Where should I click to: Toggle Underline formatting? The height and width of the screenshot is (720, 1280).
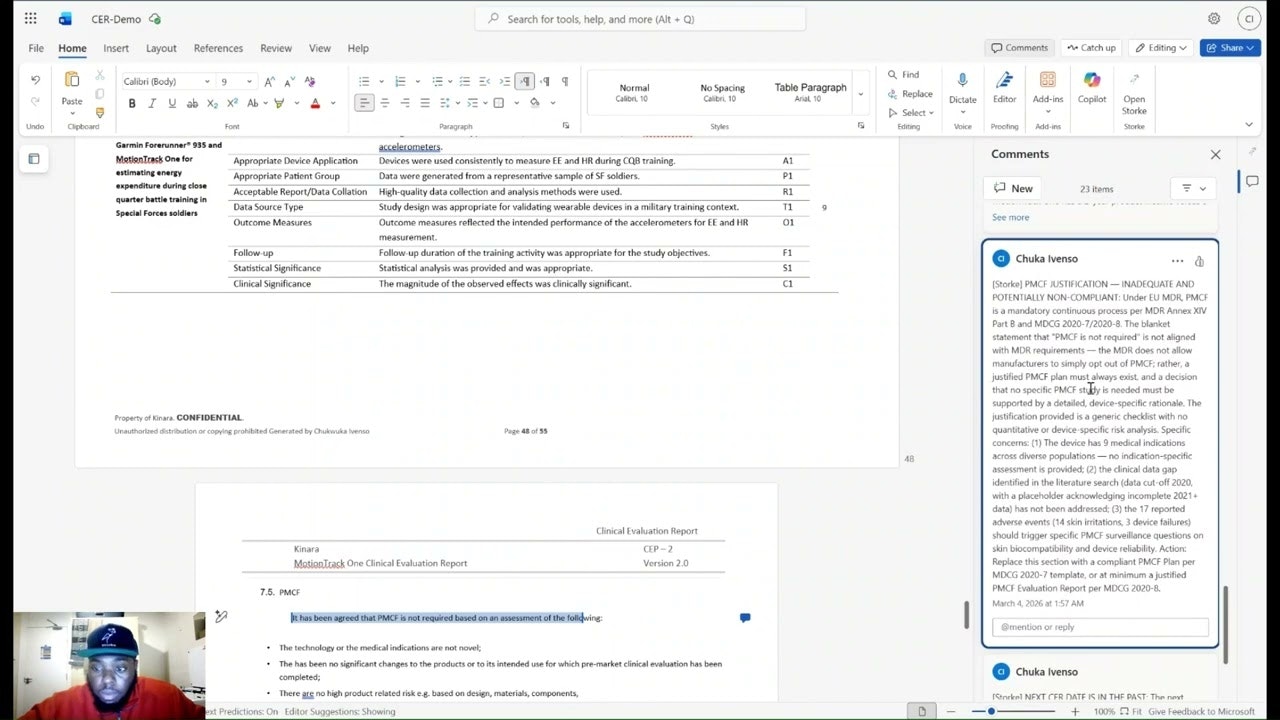point(172,103)
